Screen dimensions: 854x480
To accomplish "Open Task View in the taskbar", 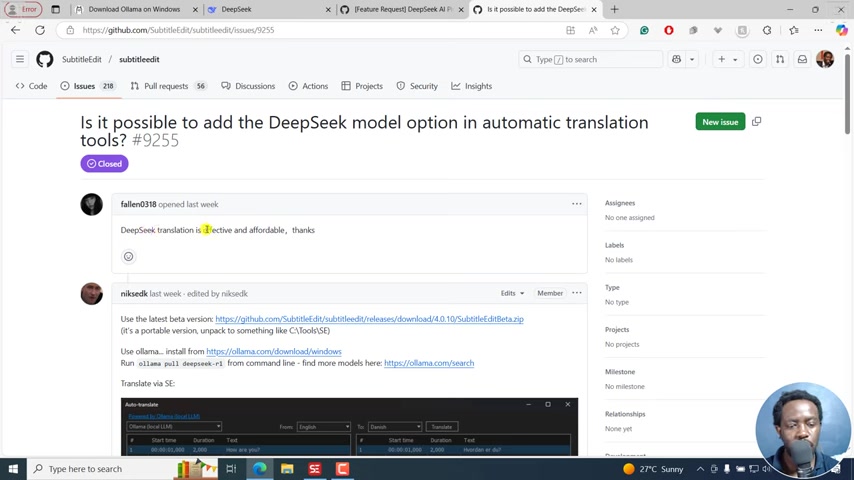I will [231, 469].
